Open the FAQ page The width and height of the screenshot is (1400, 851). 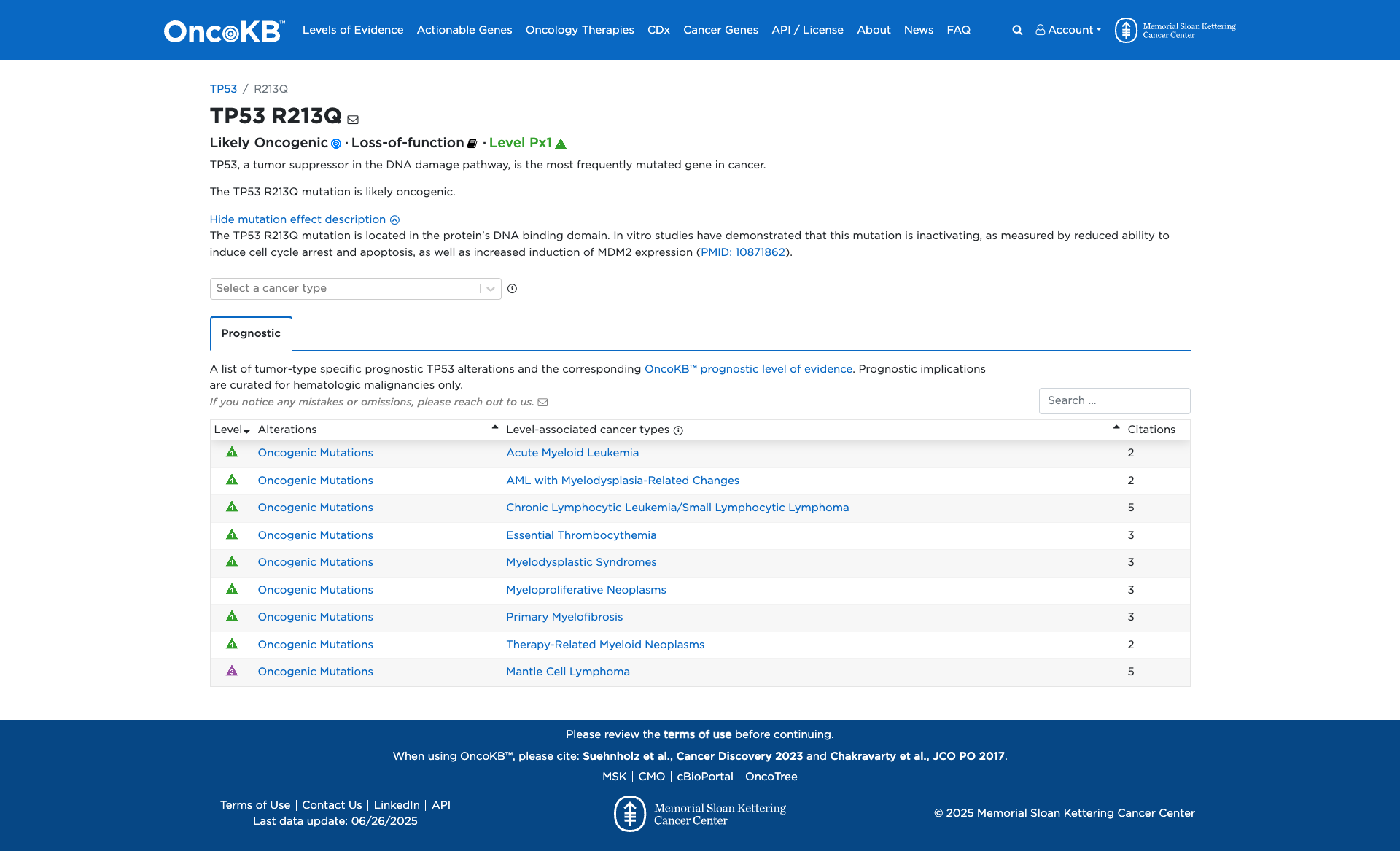pyautogui.click(x=958, y=30)
